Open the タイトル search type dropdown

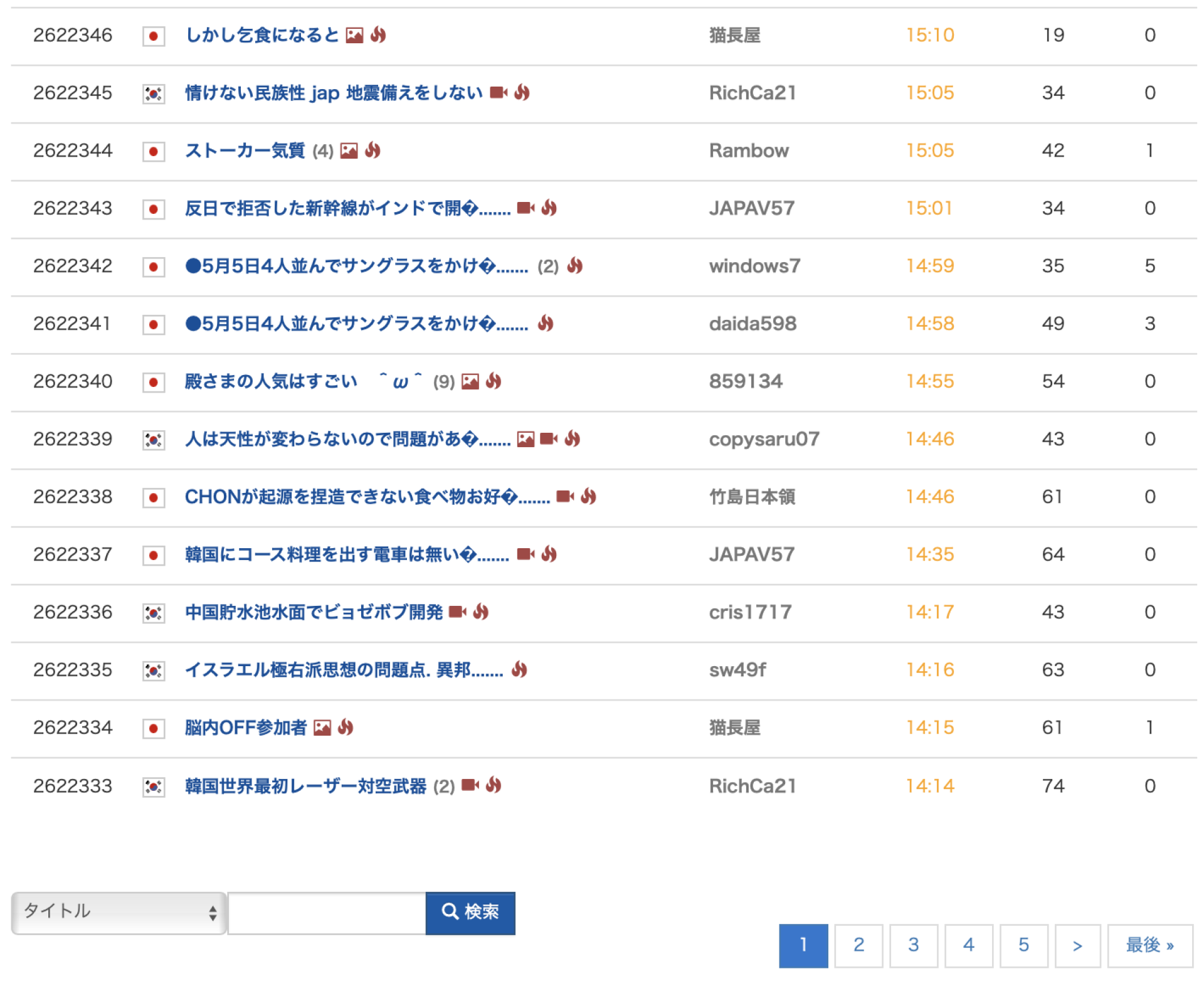[119, 913]
